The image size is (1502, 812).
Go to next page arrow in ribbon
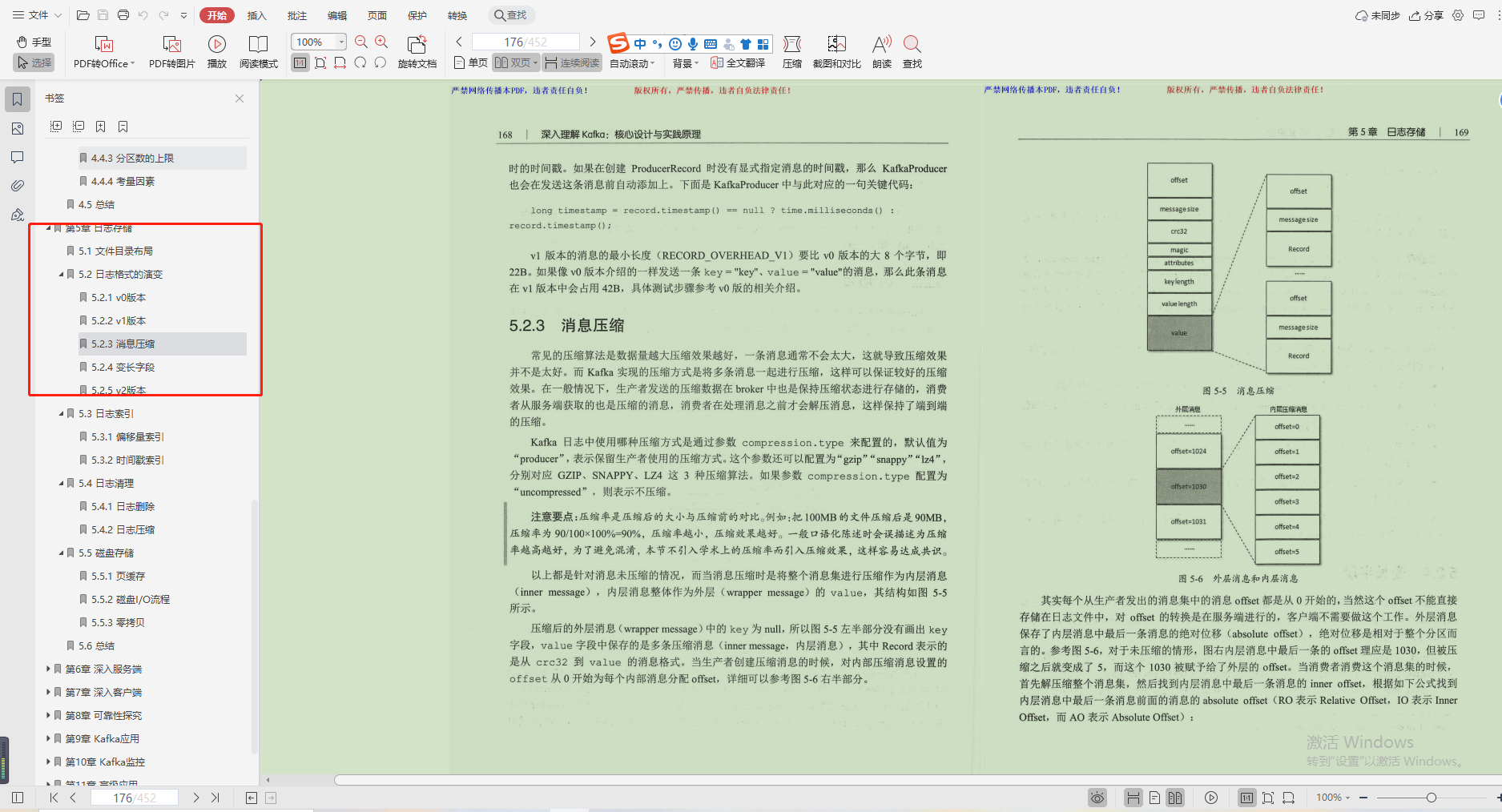[x=593, y=42]
